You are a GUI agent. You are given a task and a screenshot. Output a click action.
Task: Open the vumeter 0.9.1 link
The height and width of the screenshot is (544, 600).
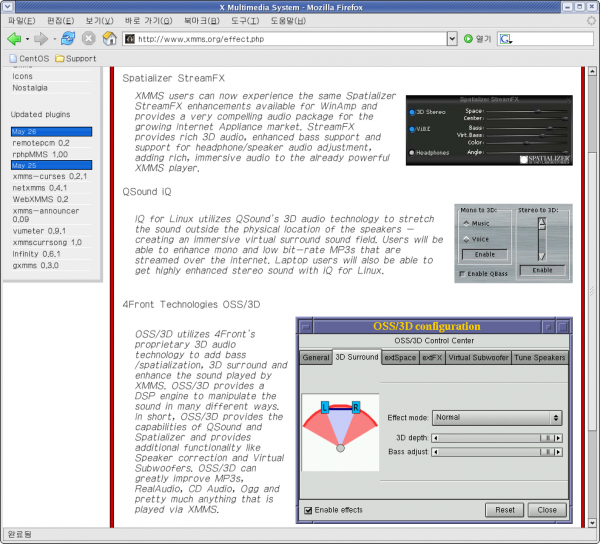(x=39, y=231)
